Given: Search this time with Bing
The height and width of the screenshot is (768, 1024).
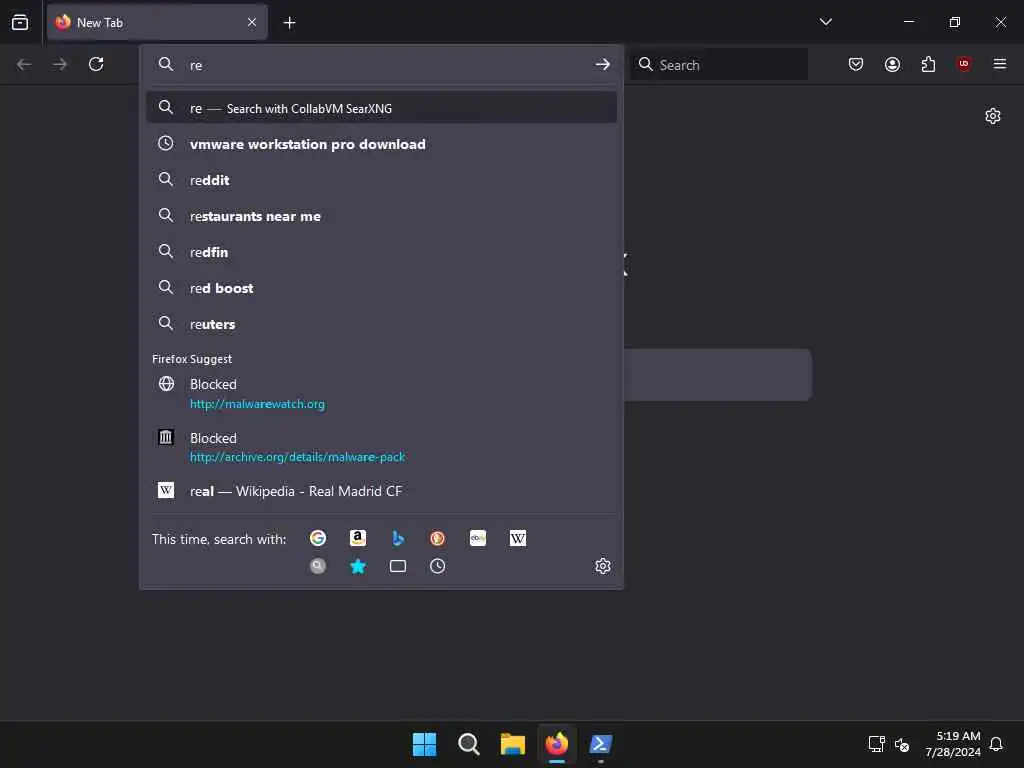Looking at the screenshot, I should pyautogui.click(x=398, y=538).
